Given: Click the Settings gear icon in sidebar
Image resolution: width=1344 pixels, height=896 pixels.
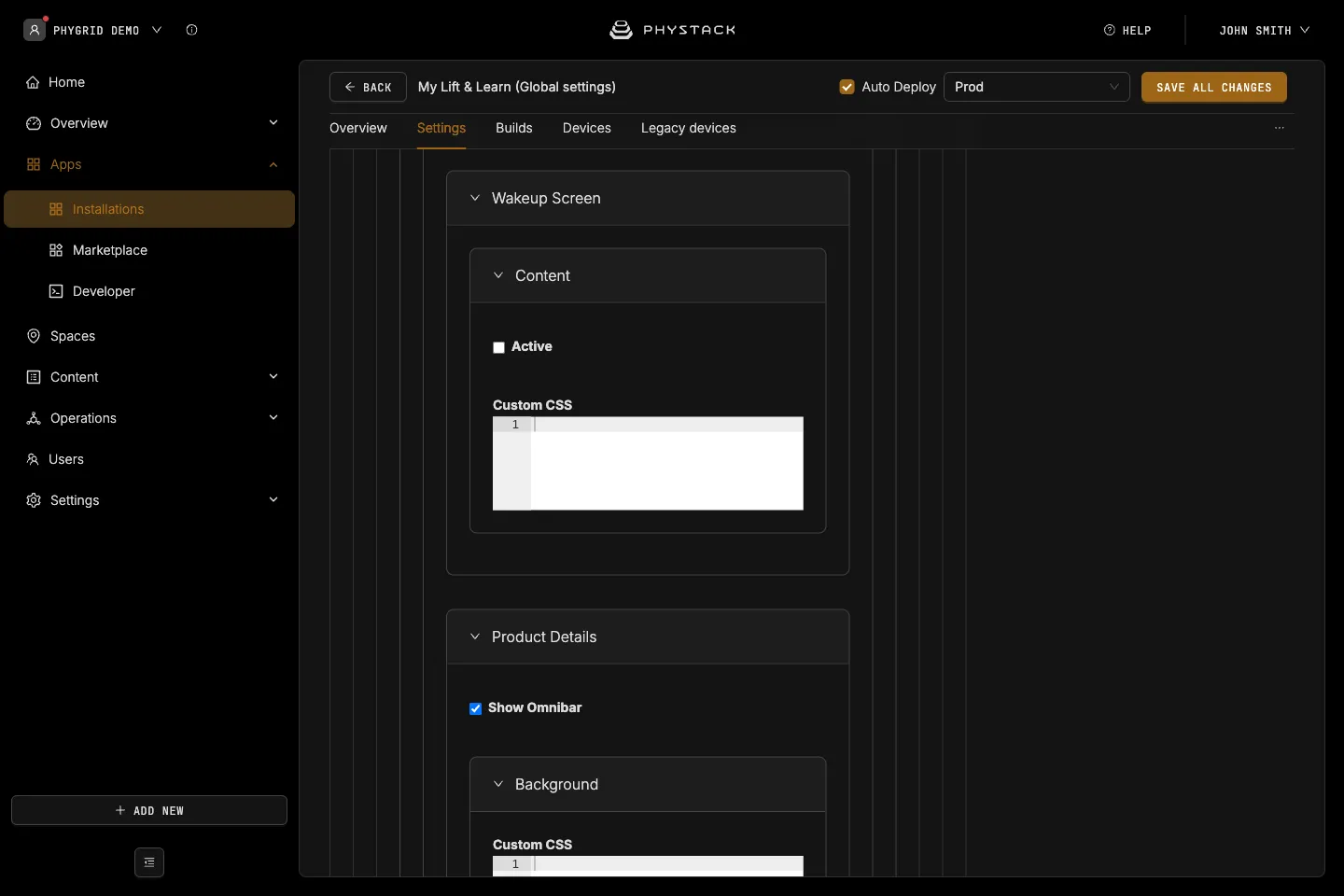Looking at the screenshot, I should 34,500.
